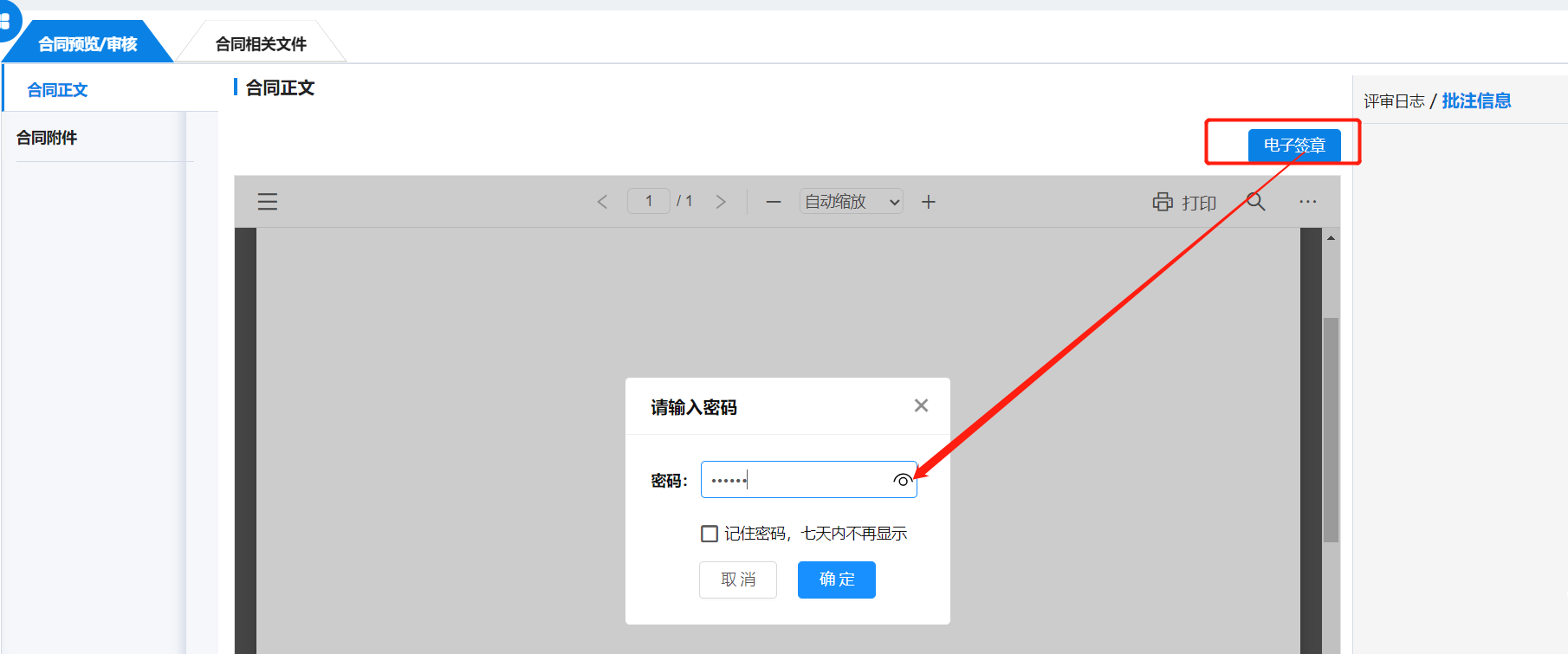This screenshot has width=1568, height=654.
Task: Click the 打印 print icon
Action: point(1163,202)
